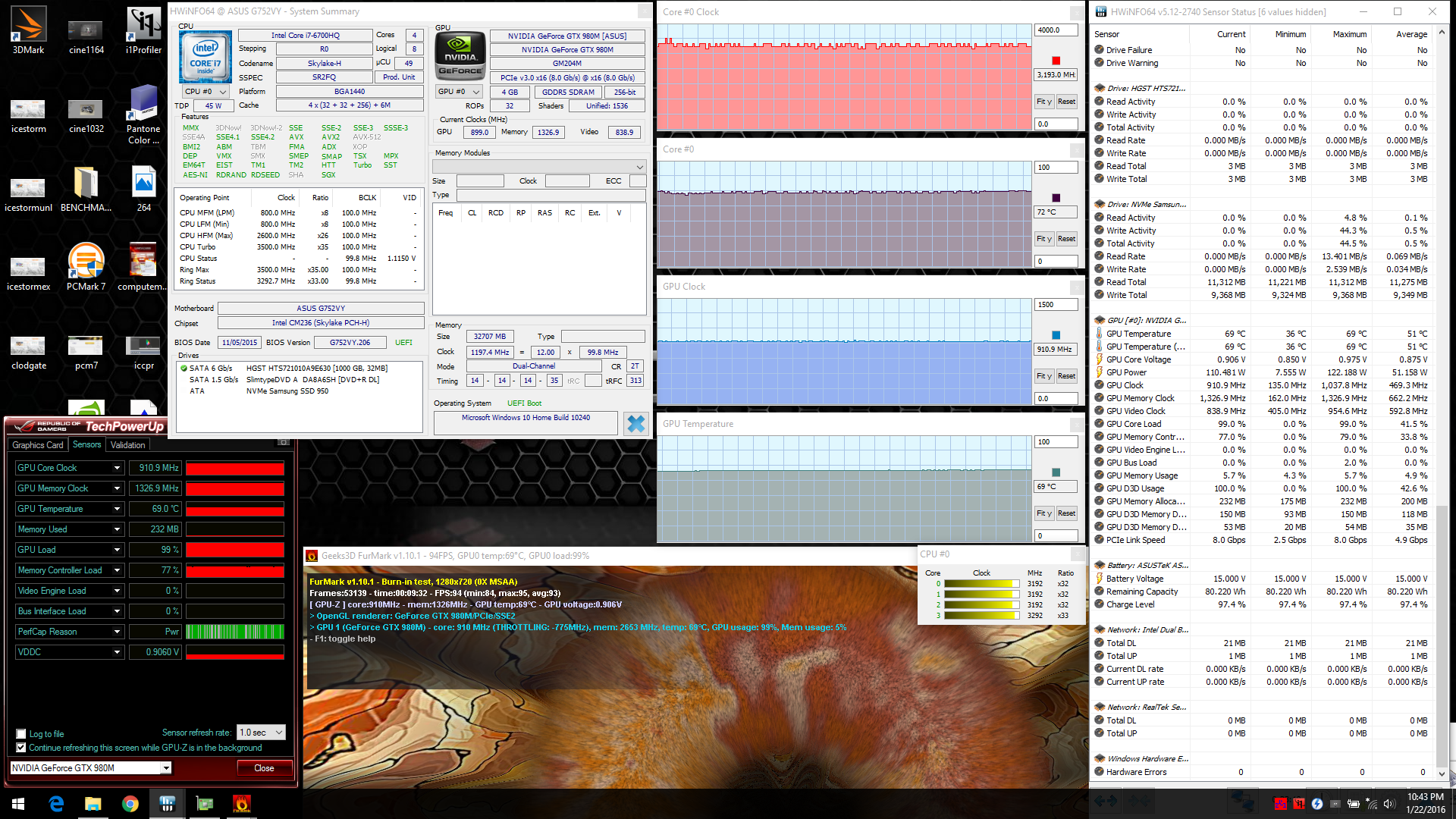Enable the Log to file checkbox
The image size is (1456, 819).
[x=21, y=734]
